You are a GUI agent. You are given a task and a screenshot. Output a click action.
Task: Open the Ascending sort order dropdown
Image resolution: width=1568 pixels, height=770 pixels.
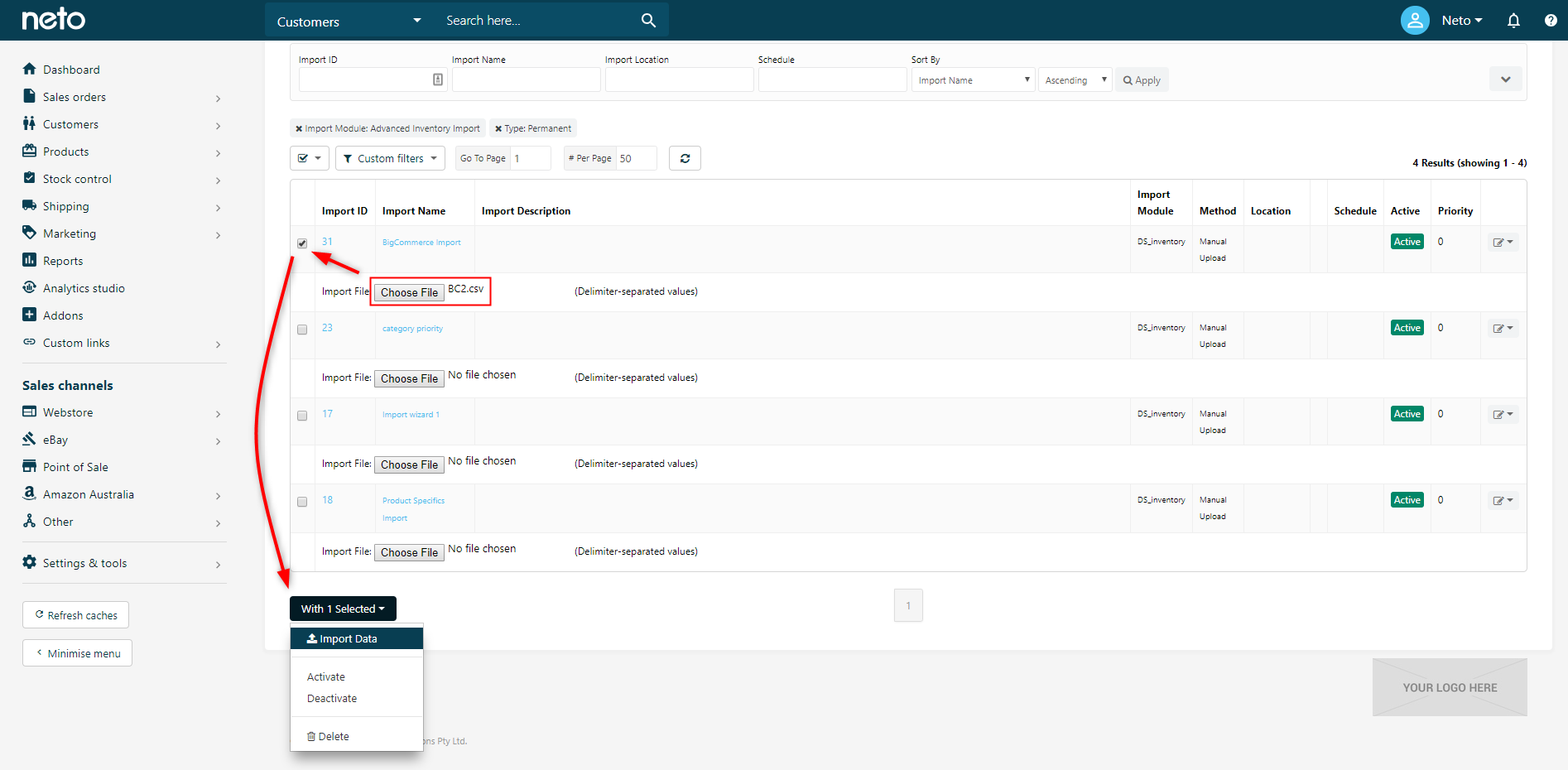pyautogui.click(x=1075, y=79)
